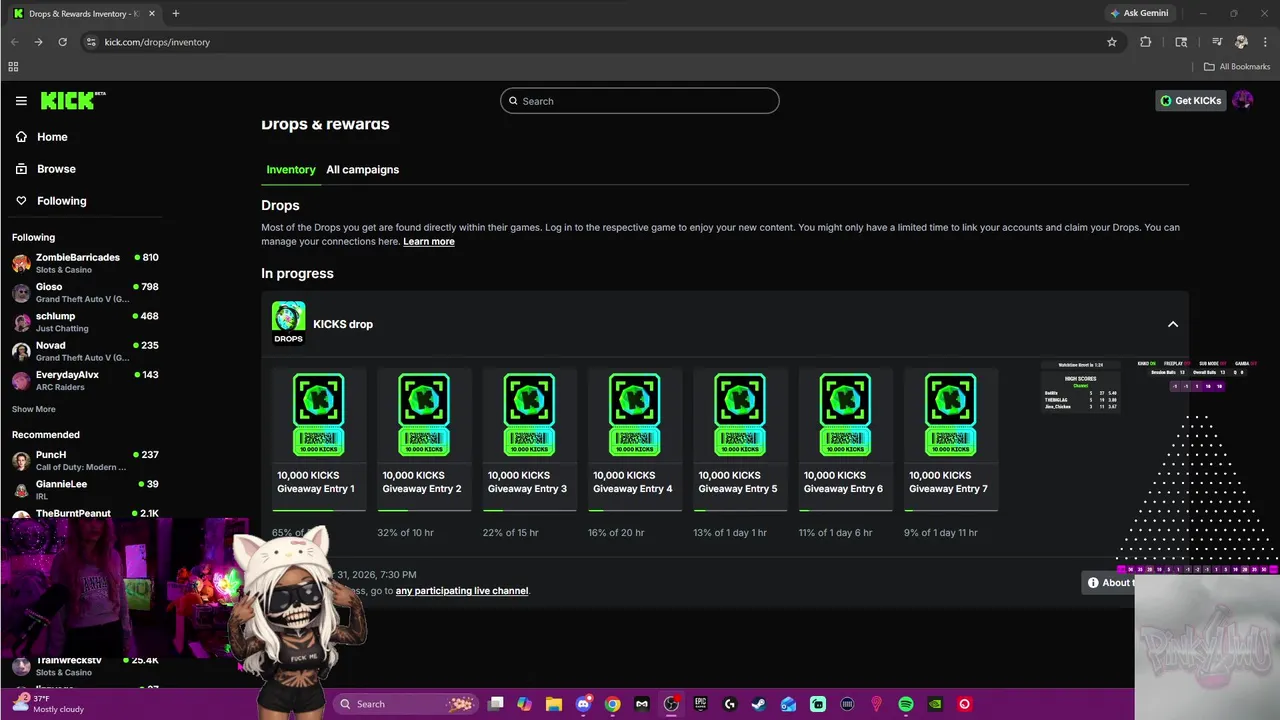
Task: Select the Giveaway Entry 7 drop card
Action: [x=951, y=440]
